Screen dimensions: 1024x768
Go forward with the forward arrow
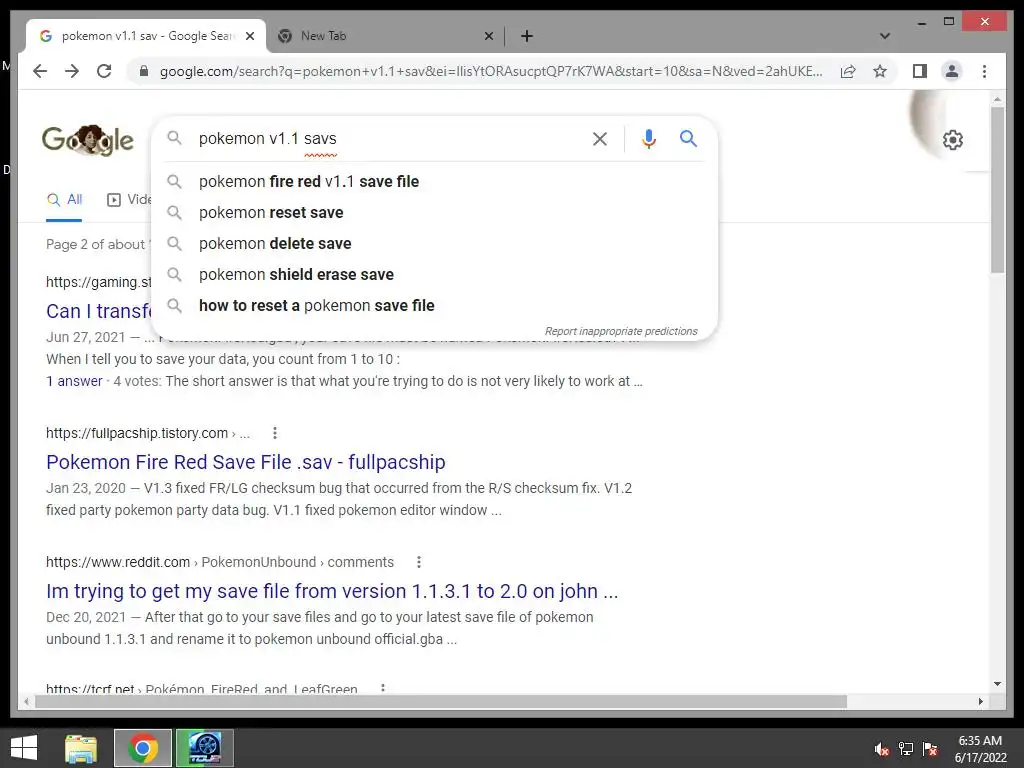coord(72,71)
